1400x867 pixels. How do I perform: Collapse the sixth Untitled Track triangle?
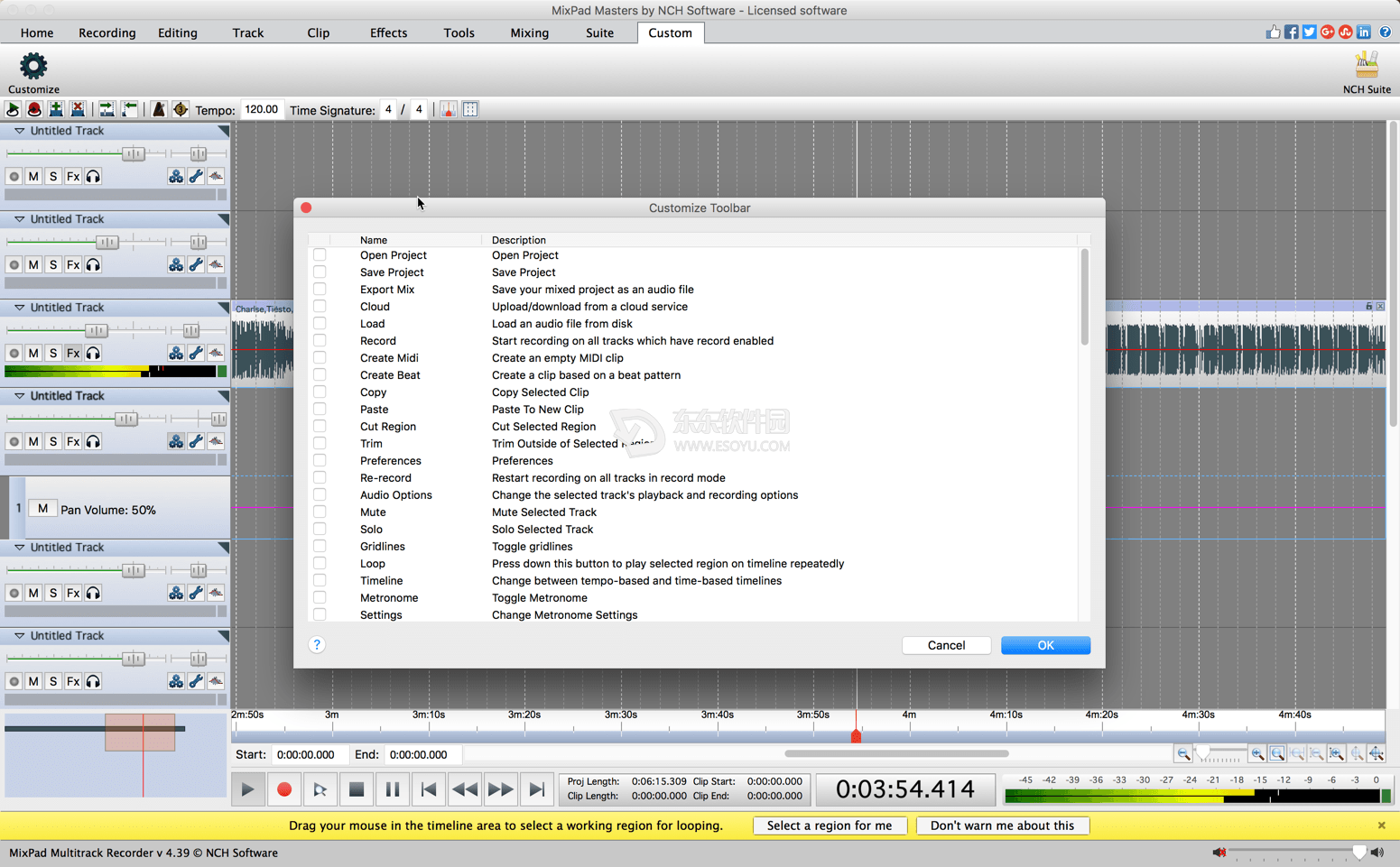coord(19,636)
